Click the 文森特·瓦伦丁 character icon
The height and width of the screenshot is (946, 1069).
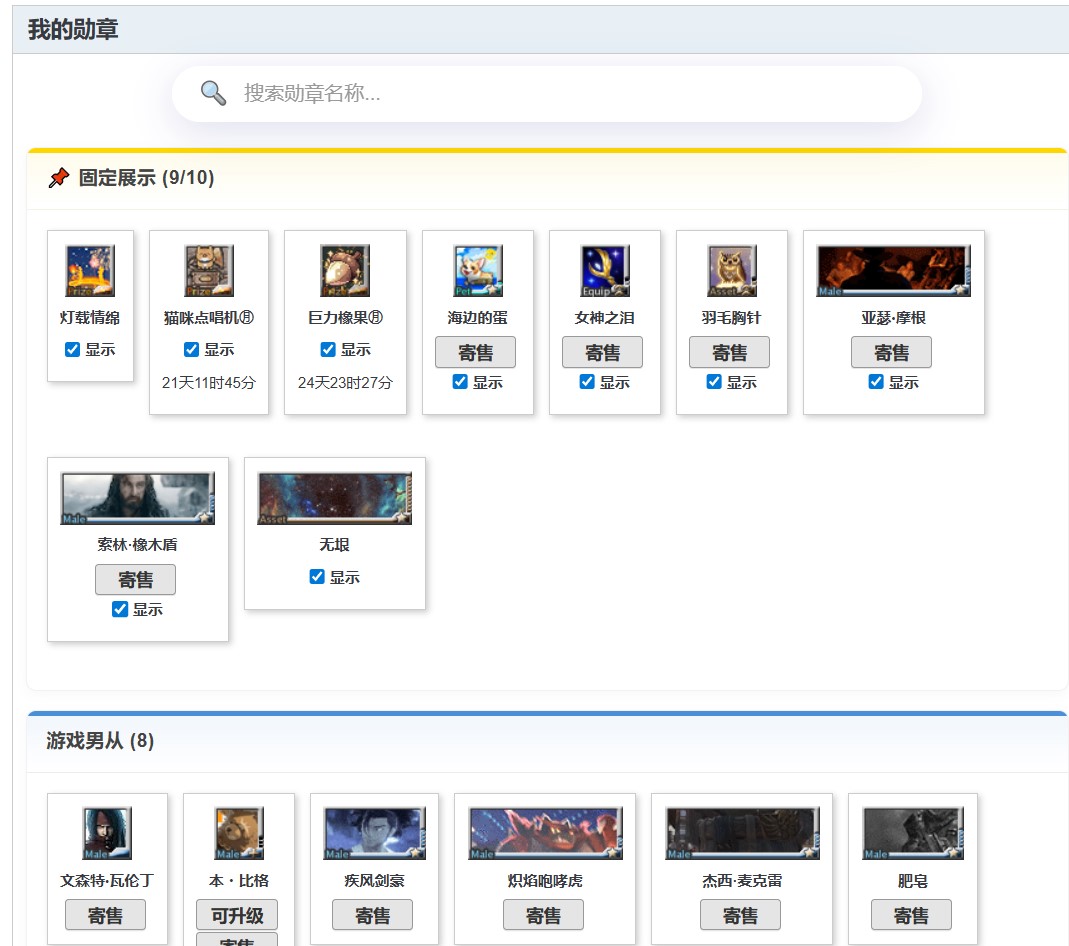[107, 834]
